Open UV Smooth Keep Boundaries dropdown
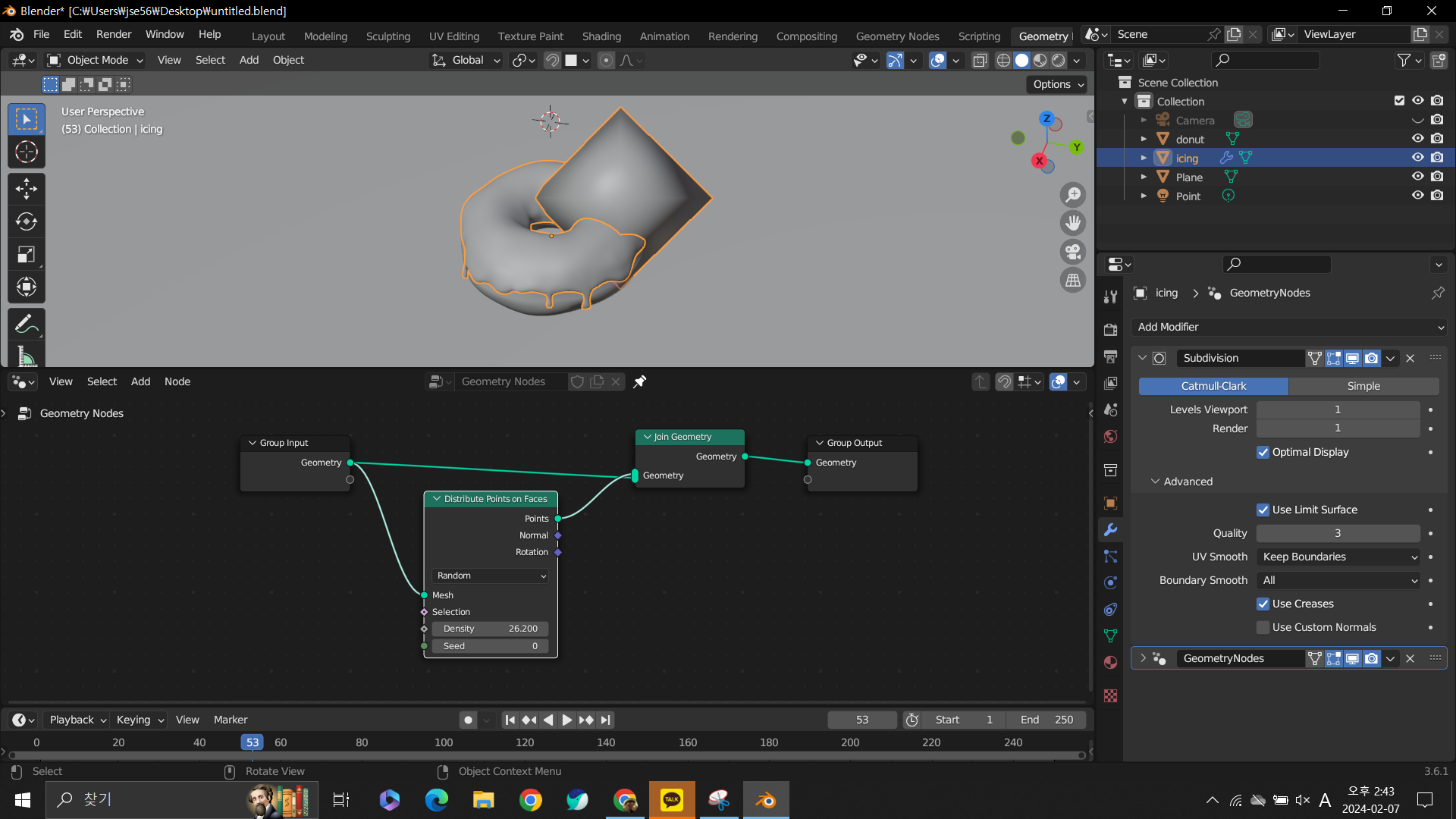Viewport: 1456px width, 819px height. (x=1338, y=557)
